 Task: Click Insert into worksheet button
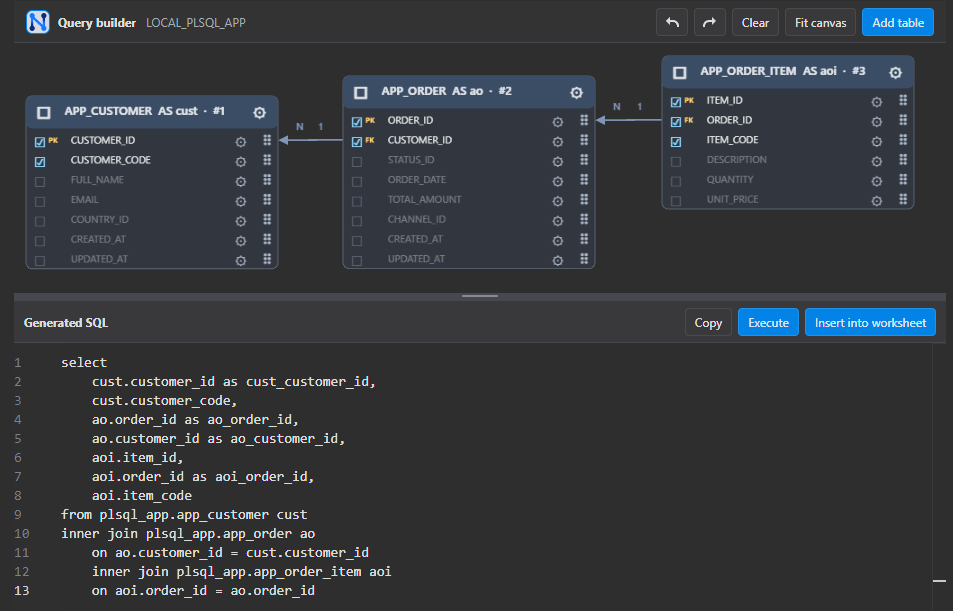[870, 322]
